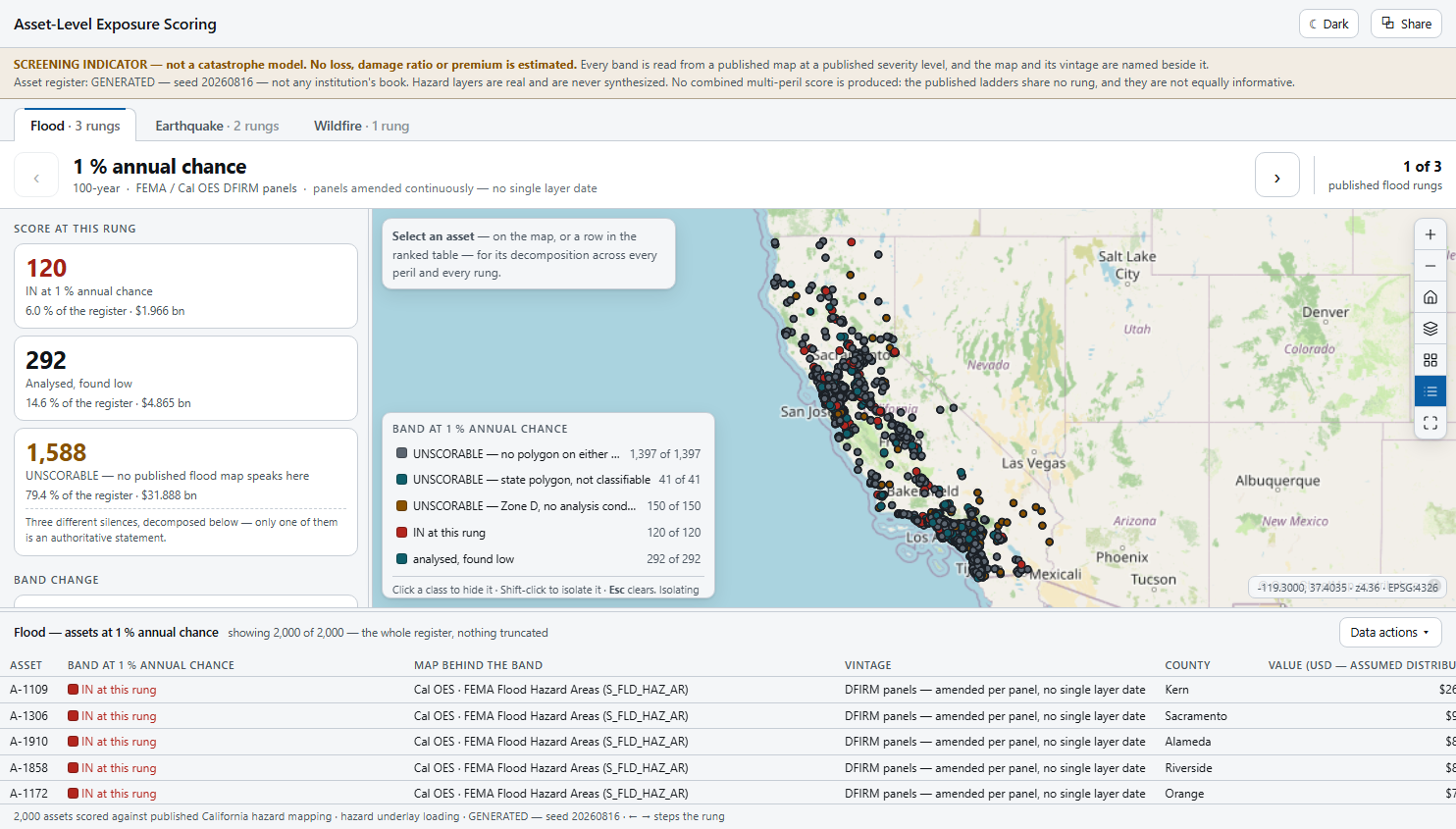
Task: Sort table by VINTAGE column
Action: point(868,665)
